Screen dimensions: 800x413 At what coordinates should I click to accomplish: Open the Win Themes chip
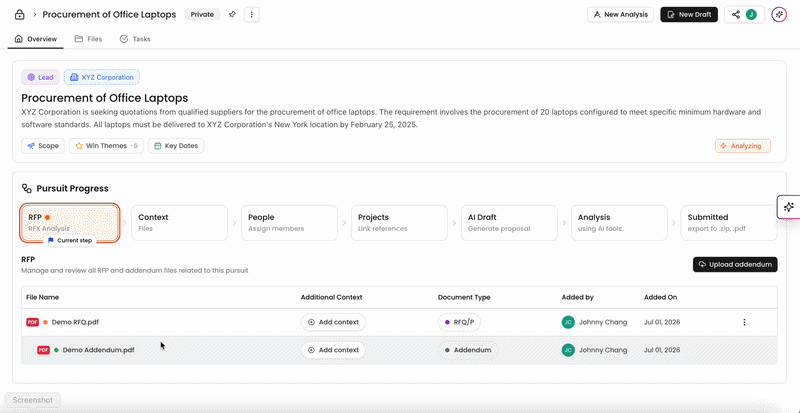[107, 146]
